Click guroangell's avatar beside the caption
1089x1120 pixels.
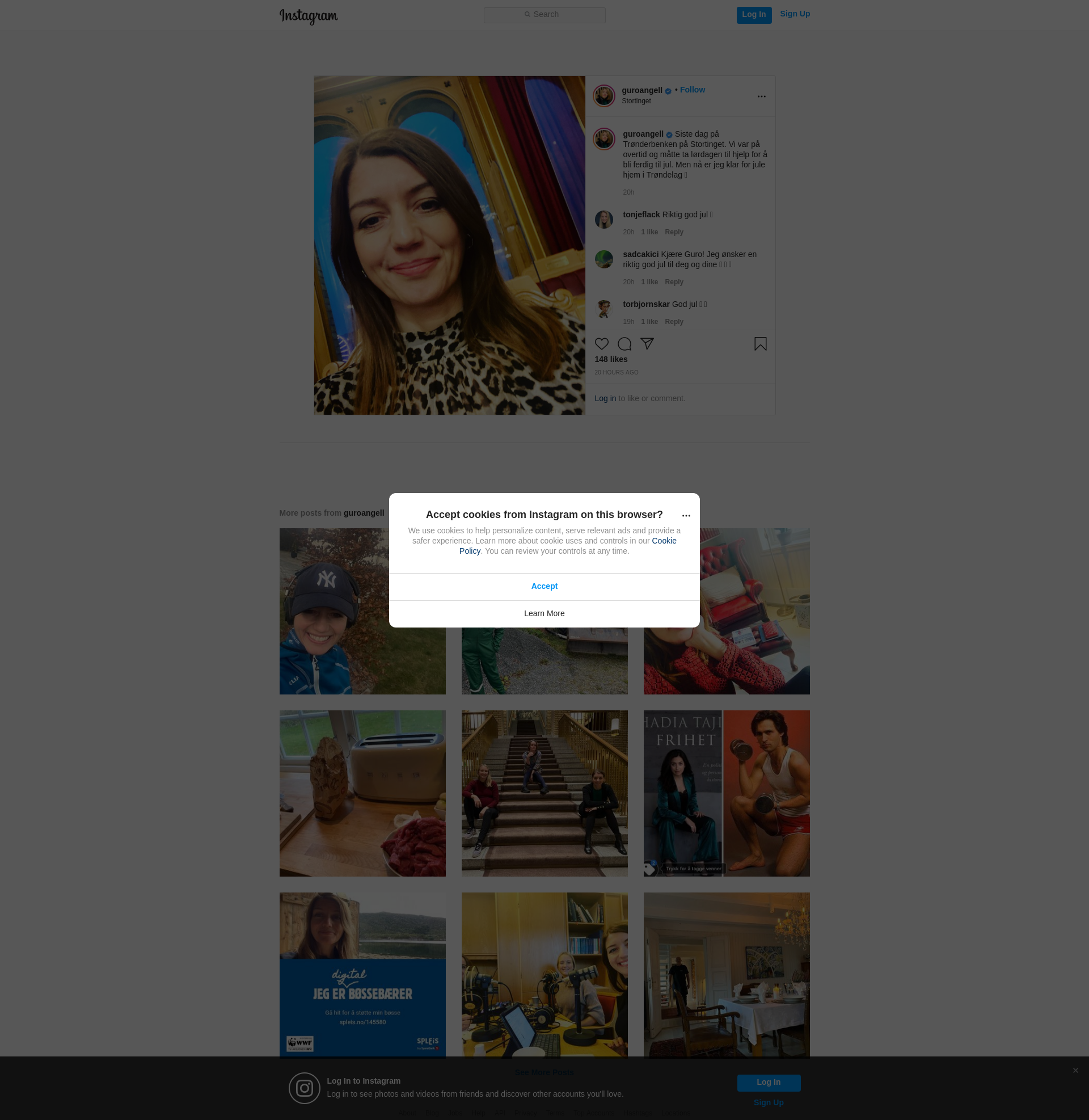tap(603, 139)
